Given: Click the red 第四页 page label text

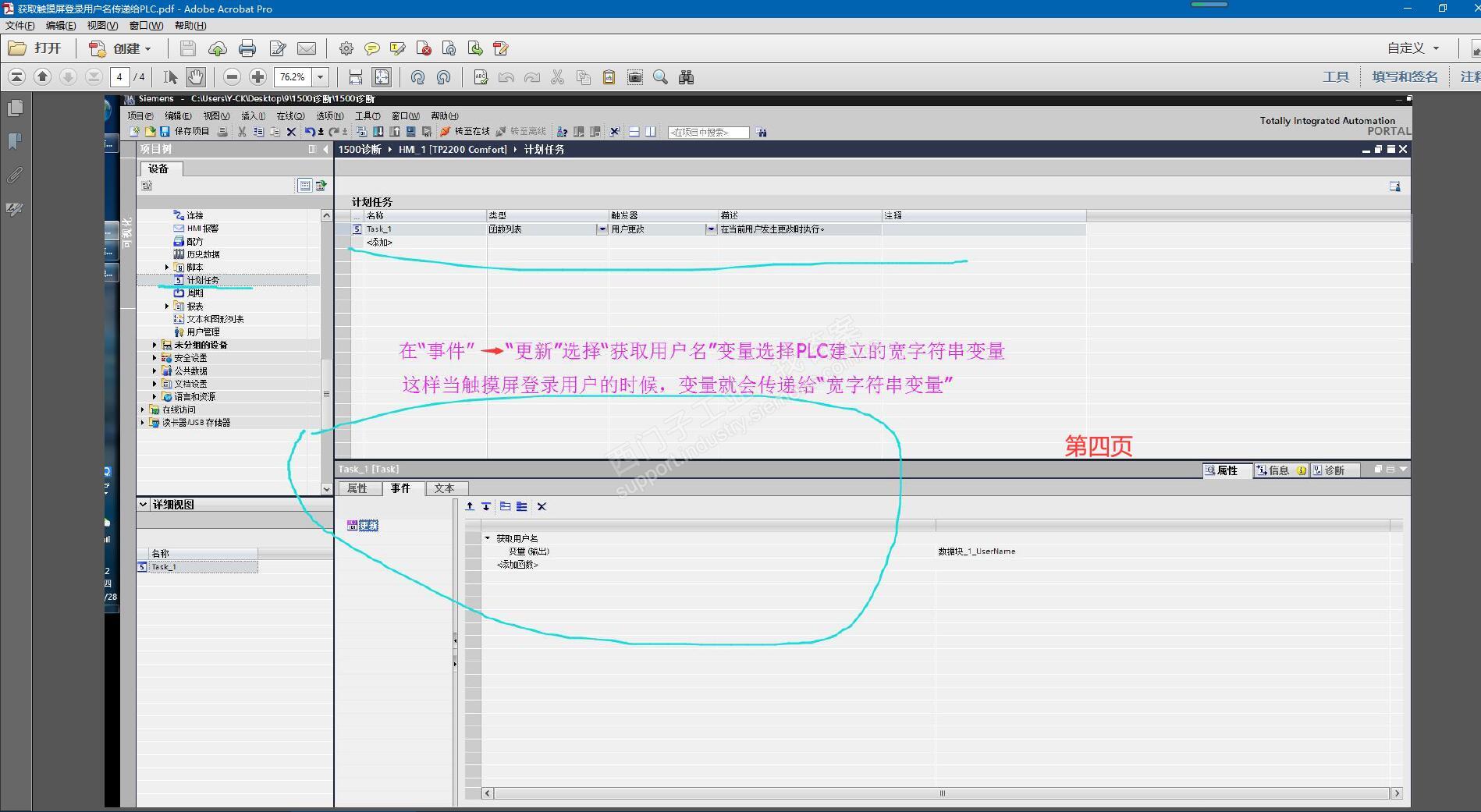Looking at the screenshot, I should 1099,446.
